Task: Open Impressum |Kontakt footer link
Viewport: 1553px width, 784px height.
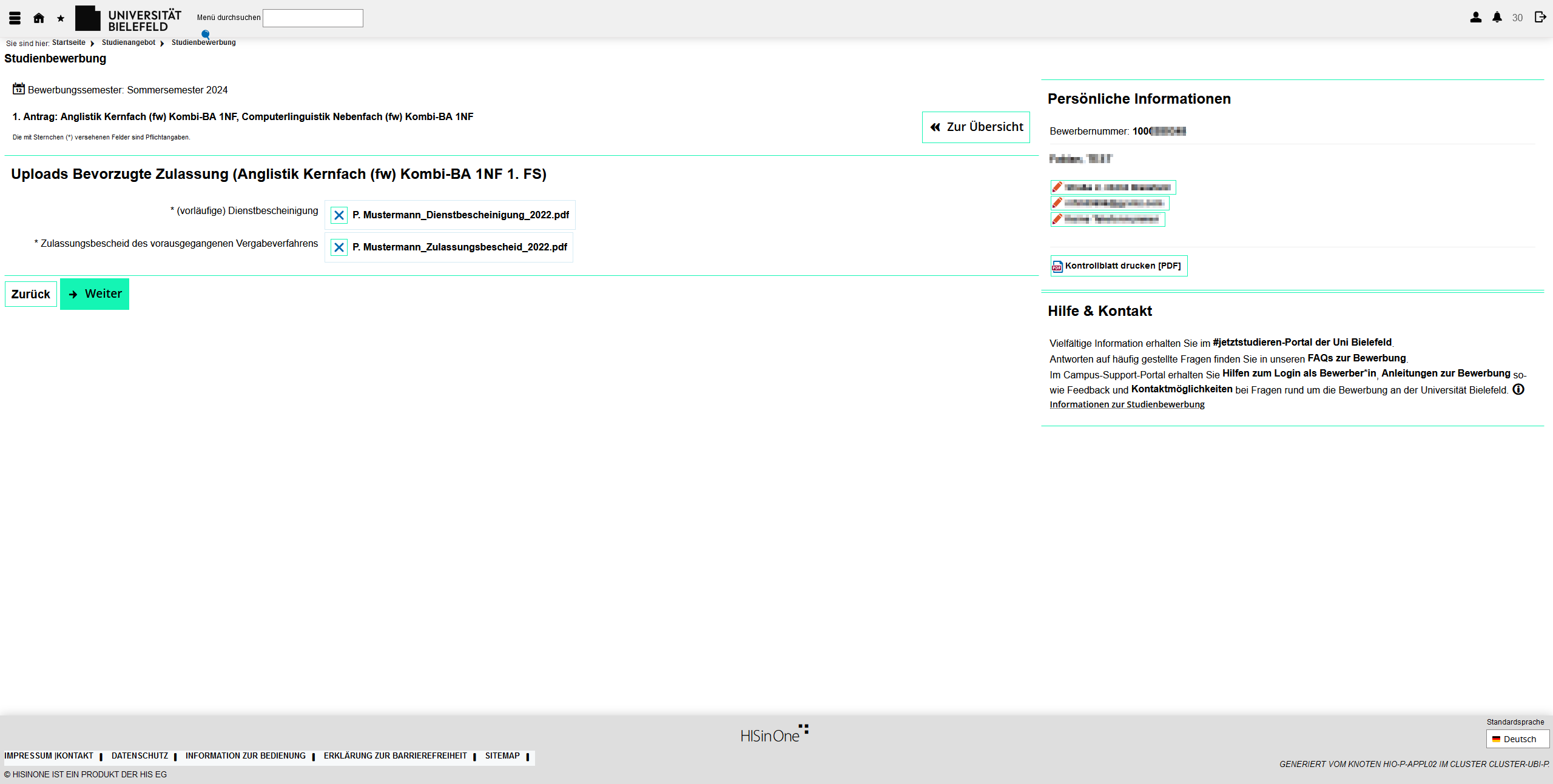Action: point(49,756)
